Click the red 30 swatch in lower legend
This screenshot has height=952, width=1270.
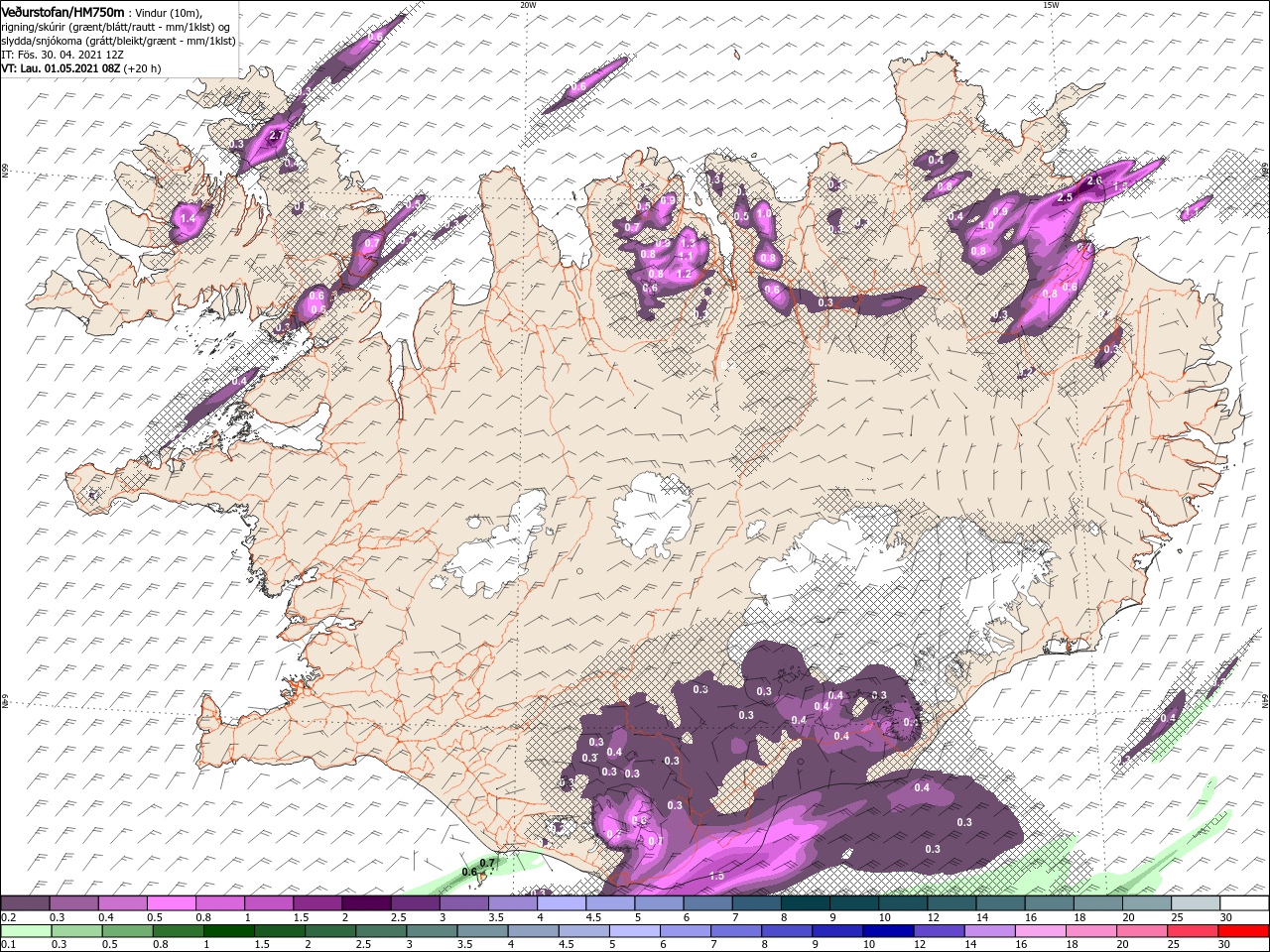coord(1242,931)
